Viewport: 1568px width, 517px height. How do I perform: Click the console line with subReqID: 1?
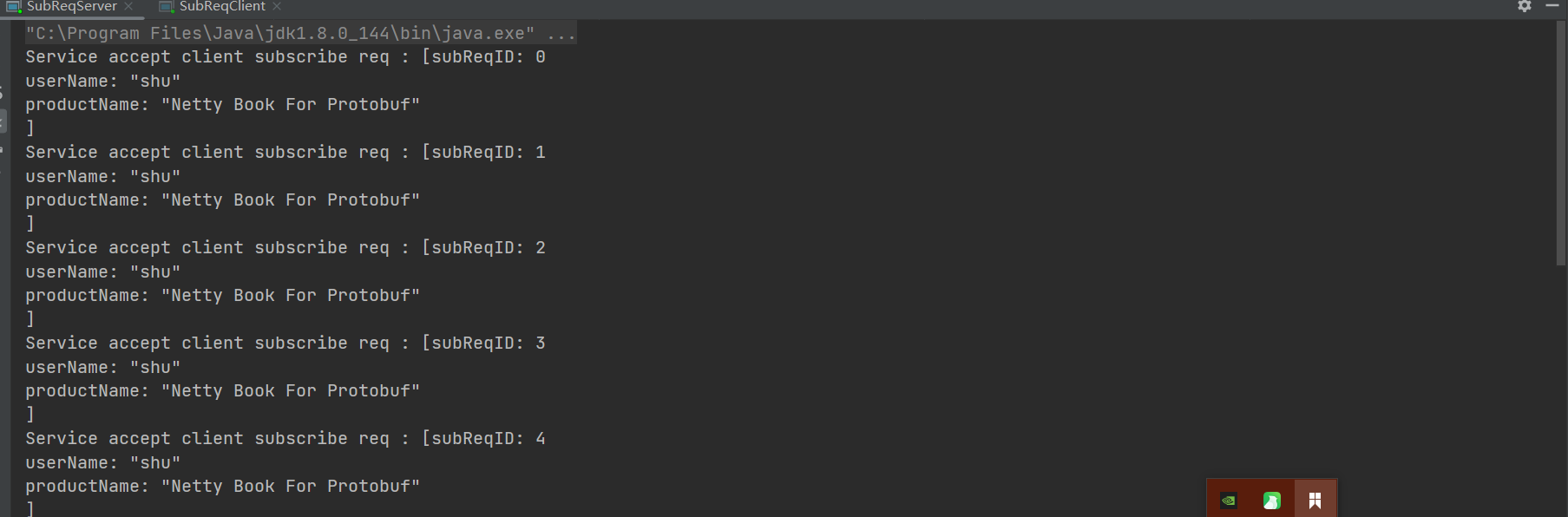coord(285,153)
